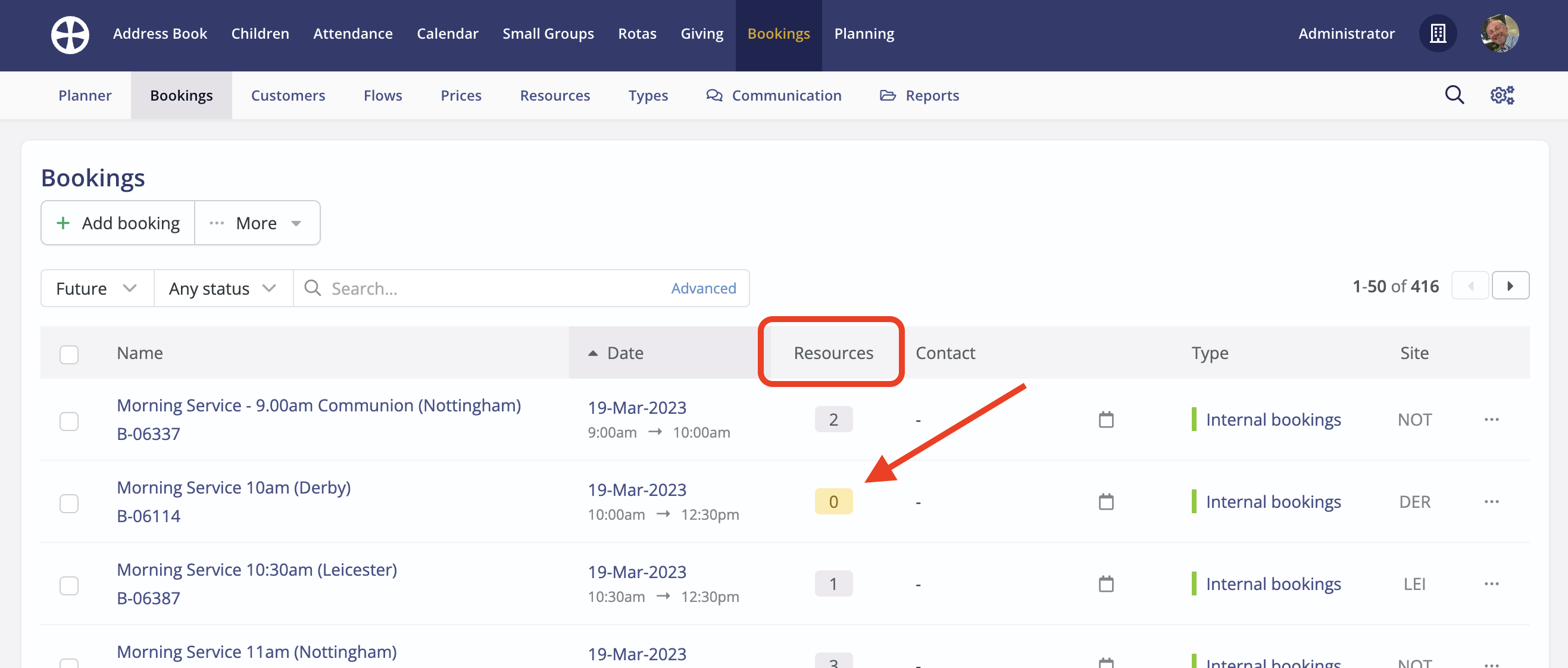Switch to the Customers tab
1568x668 pixels.
(x=288, y=96)
